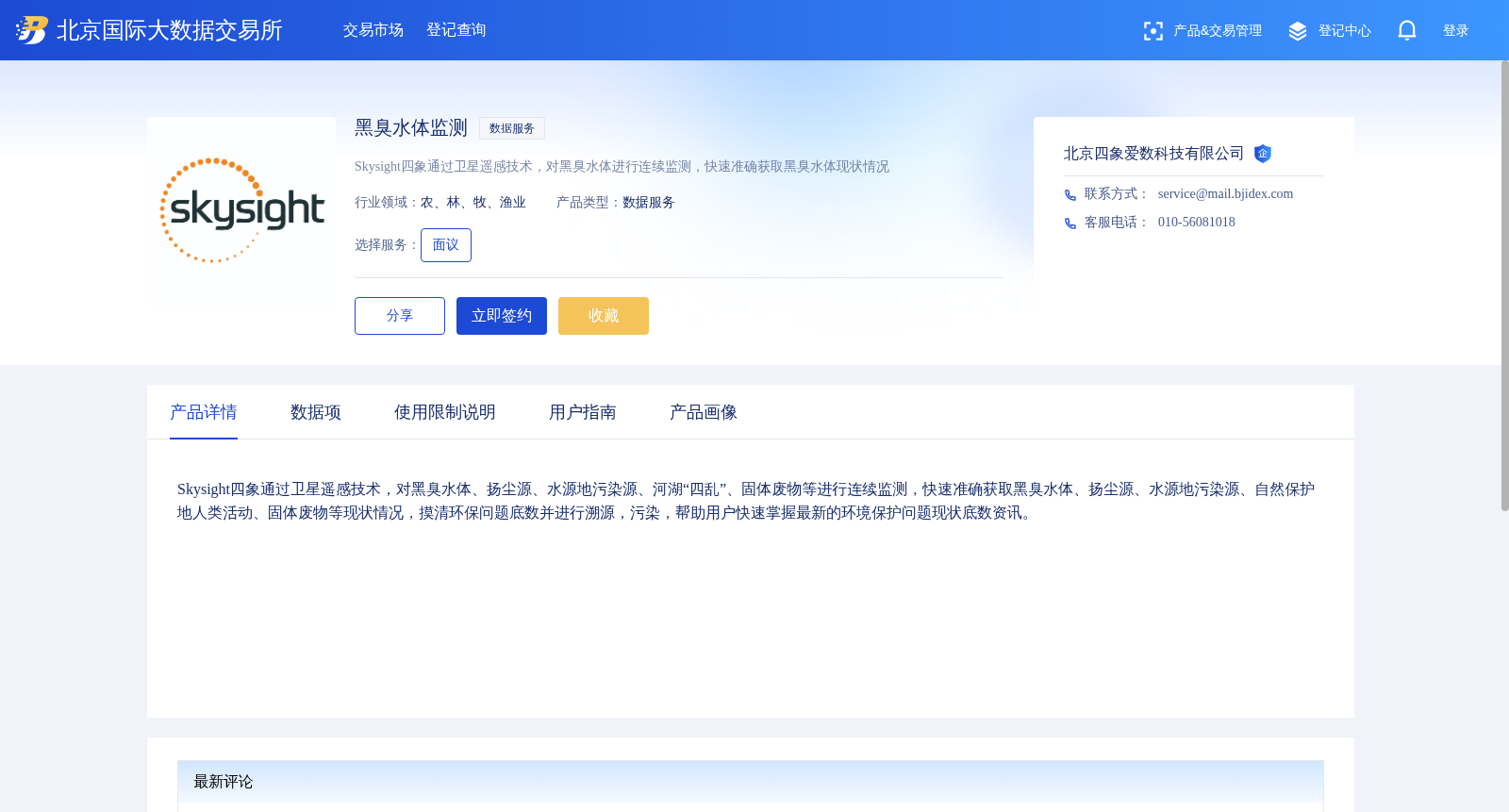This screenshot has height=812, width=1509.
Task: Click the 数据服务 tag badge
Action: click(x=512, y=128)
